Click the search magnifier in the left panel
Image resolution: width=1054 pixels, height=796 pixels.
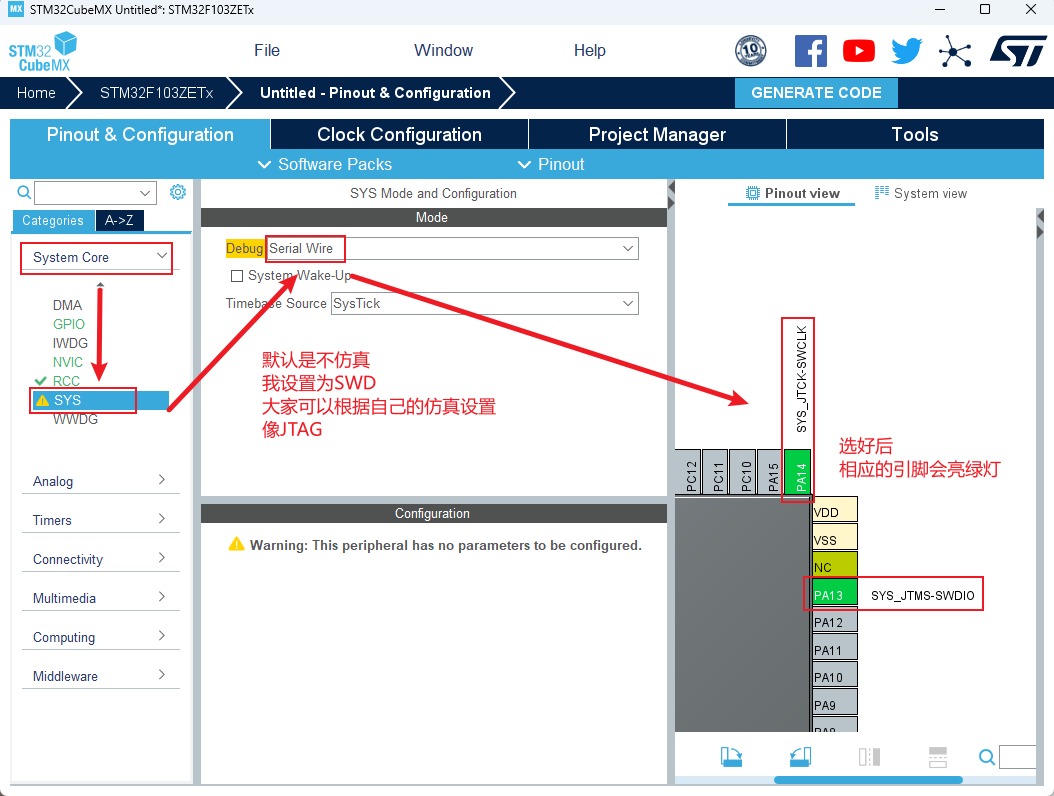[x=24, y=193]
